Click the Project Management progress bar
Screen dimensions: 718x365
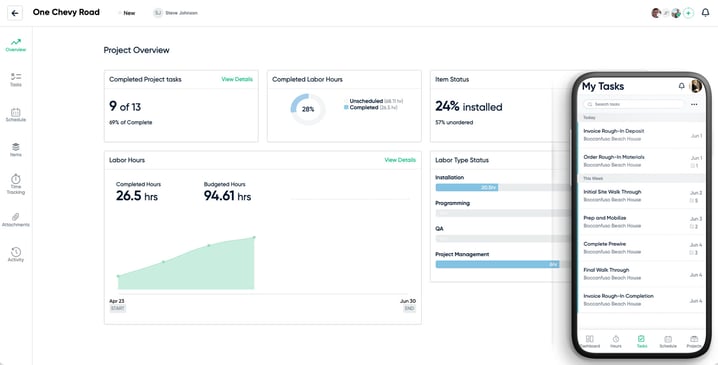click(x=504, y=264)
